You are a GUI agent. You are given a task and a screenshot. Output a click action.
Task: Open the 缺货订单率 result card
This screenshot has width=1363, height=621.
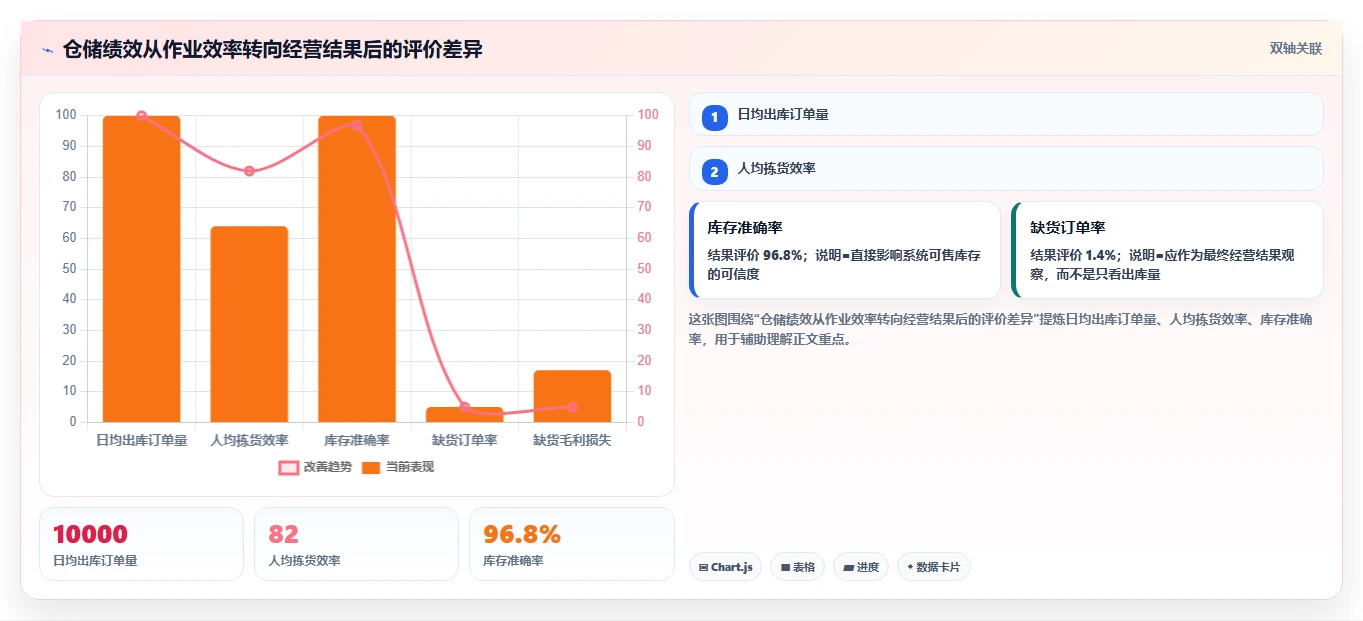pyautogui.click(x=1168, y=250)
